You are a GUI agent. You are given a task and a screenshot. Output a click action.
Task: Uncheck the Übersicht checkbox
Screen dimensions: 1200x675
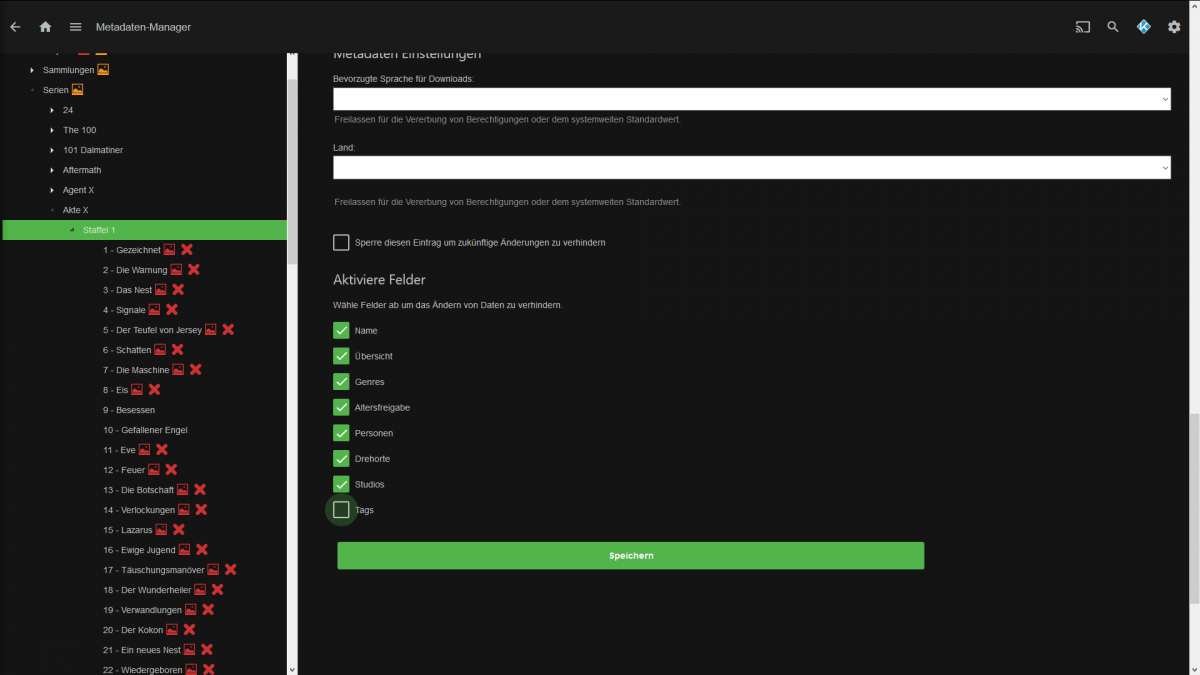click(x=341, y=356)
